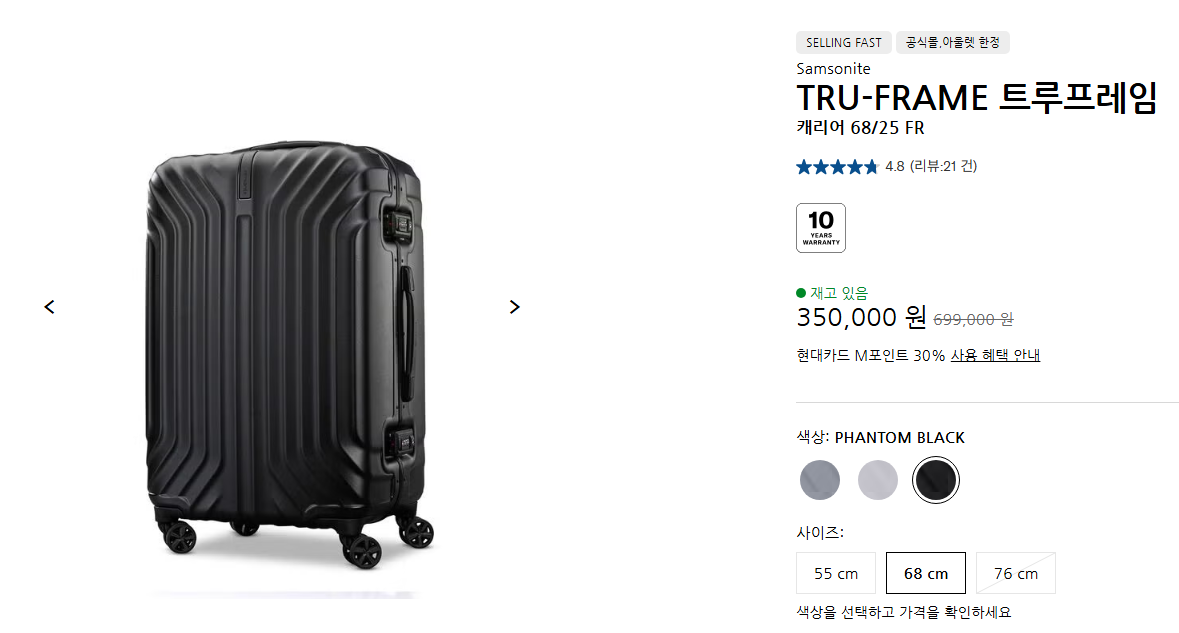Click the TRU-FRAME 트루프레임 product title
The height and width of the screenshot is (633, 1179).
coord(976,98)
